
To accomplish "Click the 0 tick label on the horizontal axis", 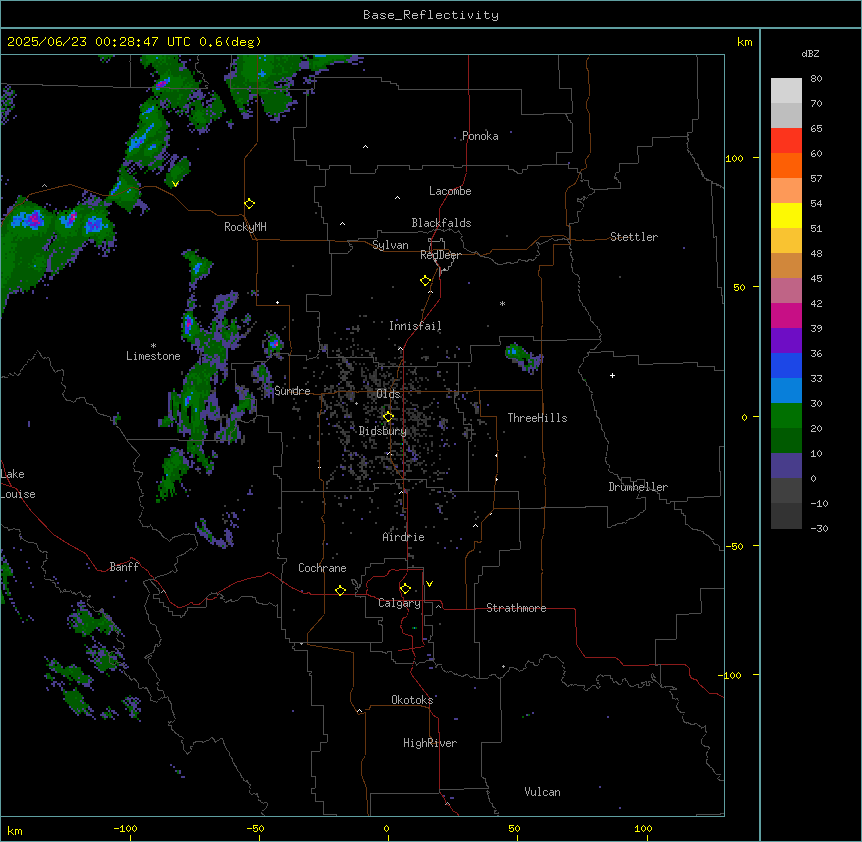I will coord(386,828).
